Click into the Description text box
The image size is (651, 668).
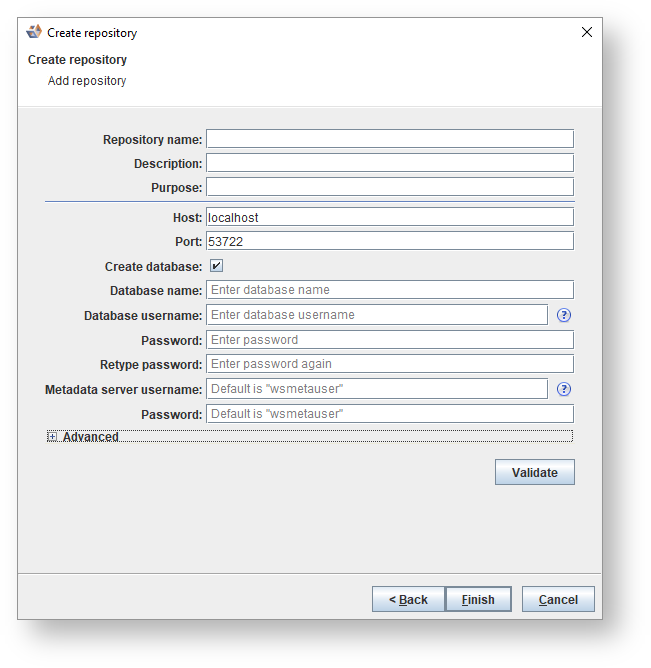(390, 163)
